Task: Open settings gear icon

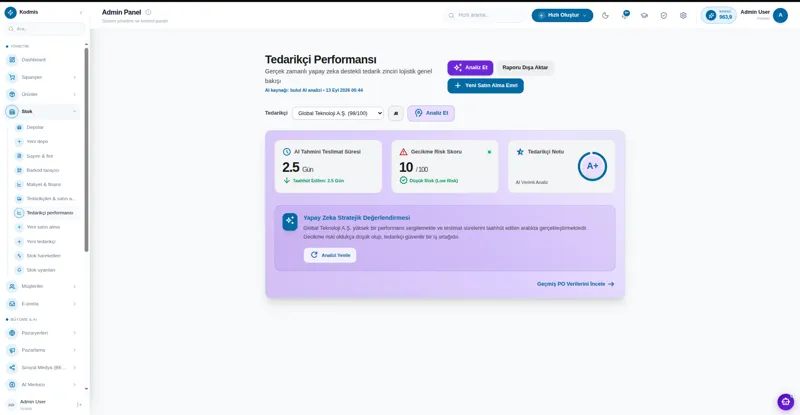Action: click(683, 15)
